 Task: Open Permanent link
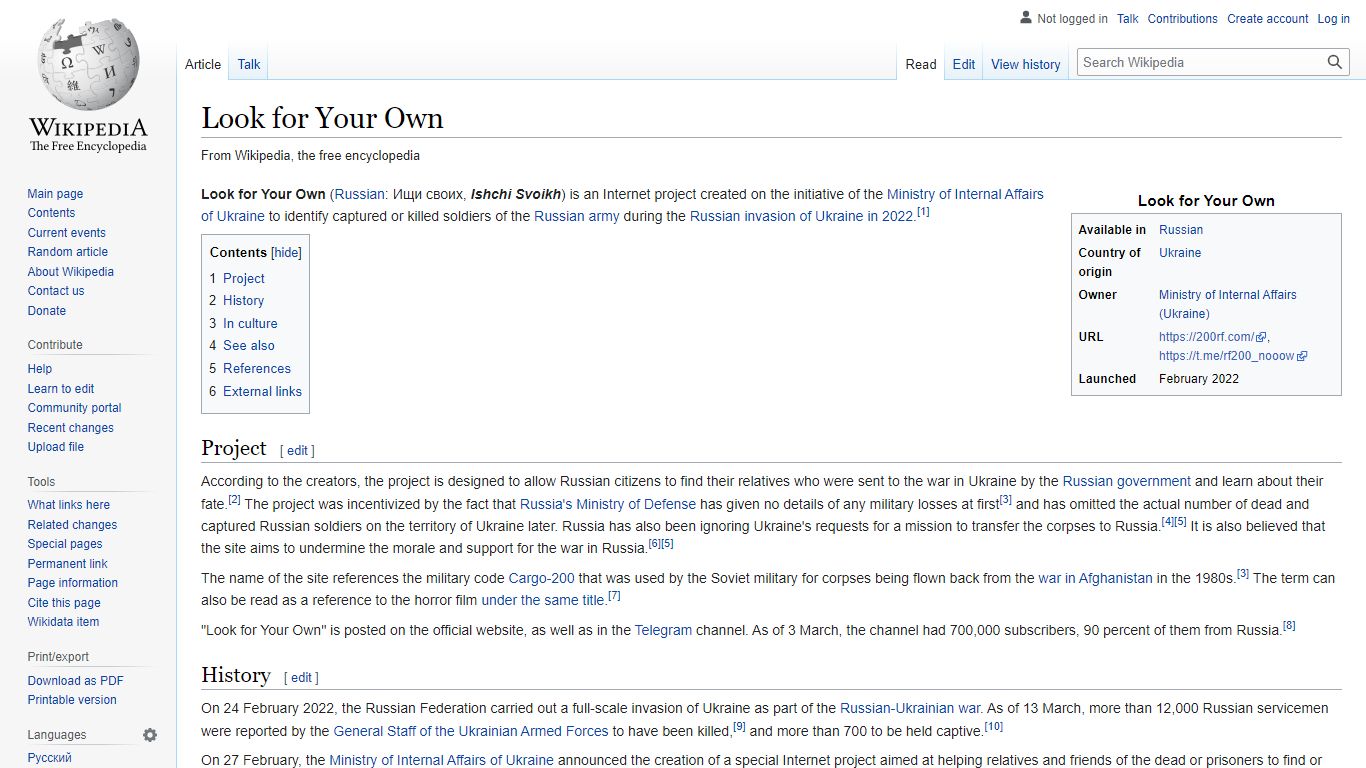(68, 564)
